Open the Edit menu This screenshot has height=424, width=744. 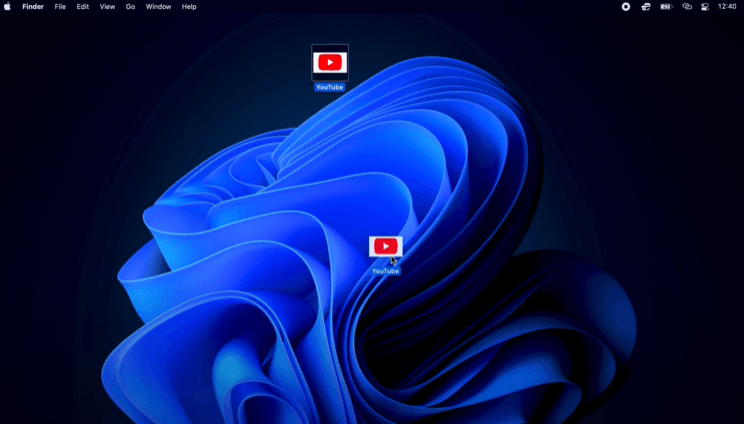click(83, 7)
